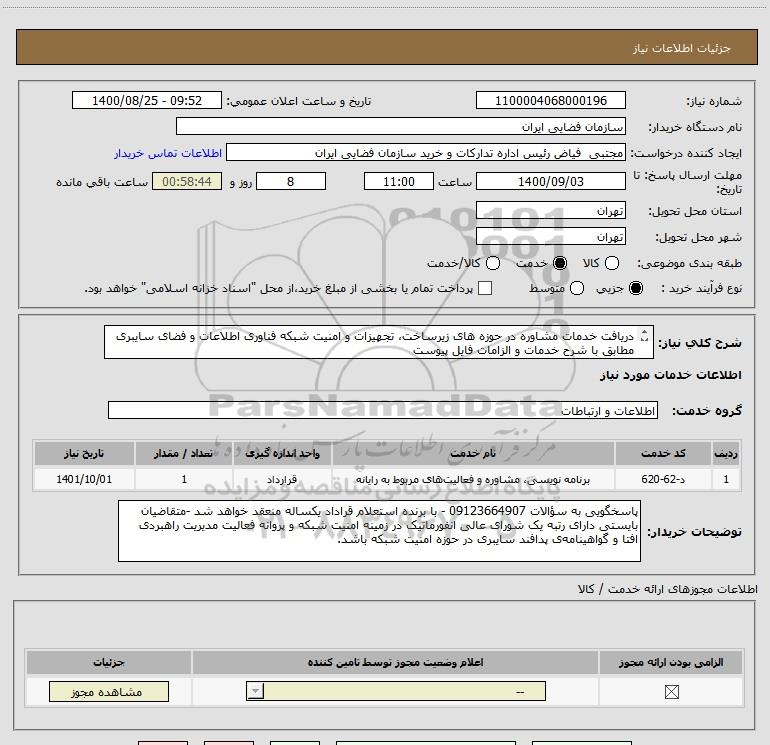View license via مشاهده مجوز button
Screen dimensions: 770x745
tap(109, 691)
